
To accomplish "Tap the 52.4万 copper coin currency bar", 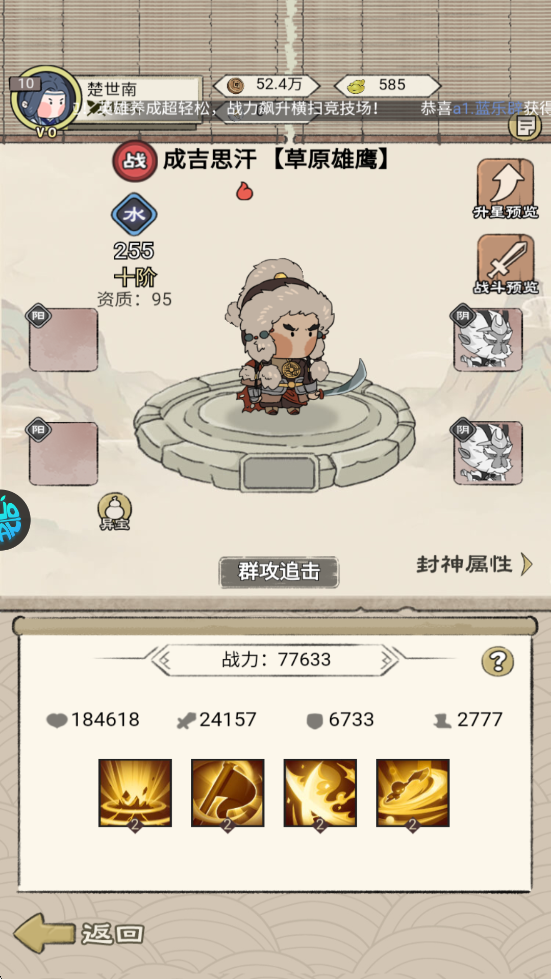I will [267, 85].
